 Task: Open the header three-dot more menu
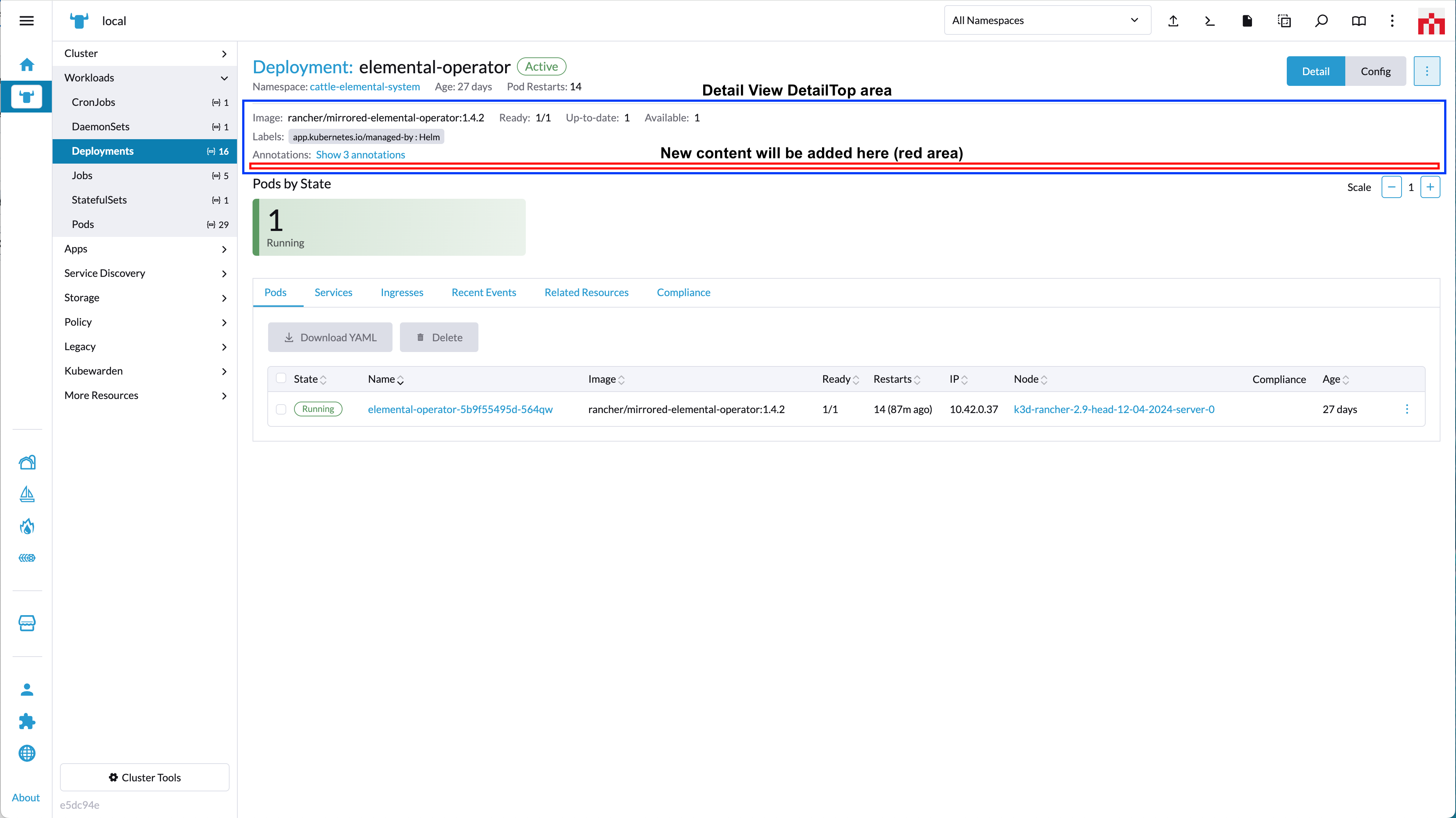tap(1392, 21)
